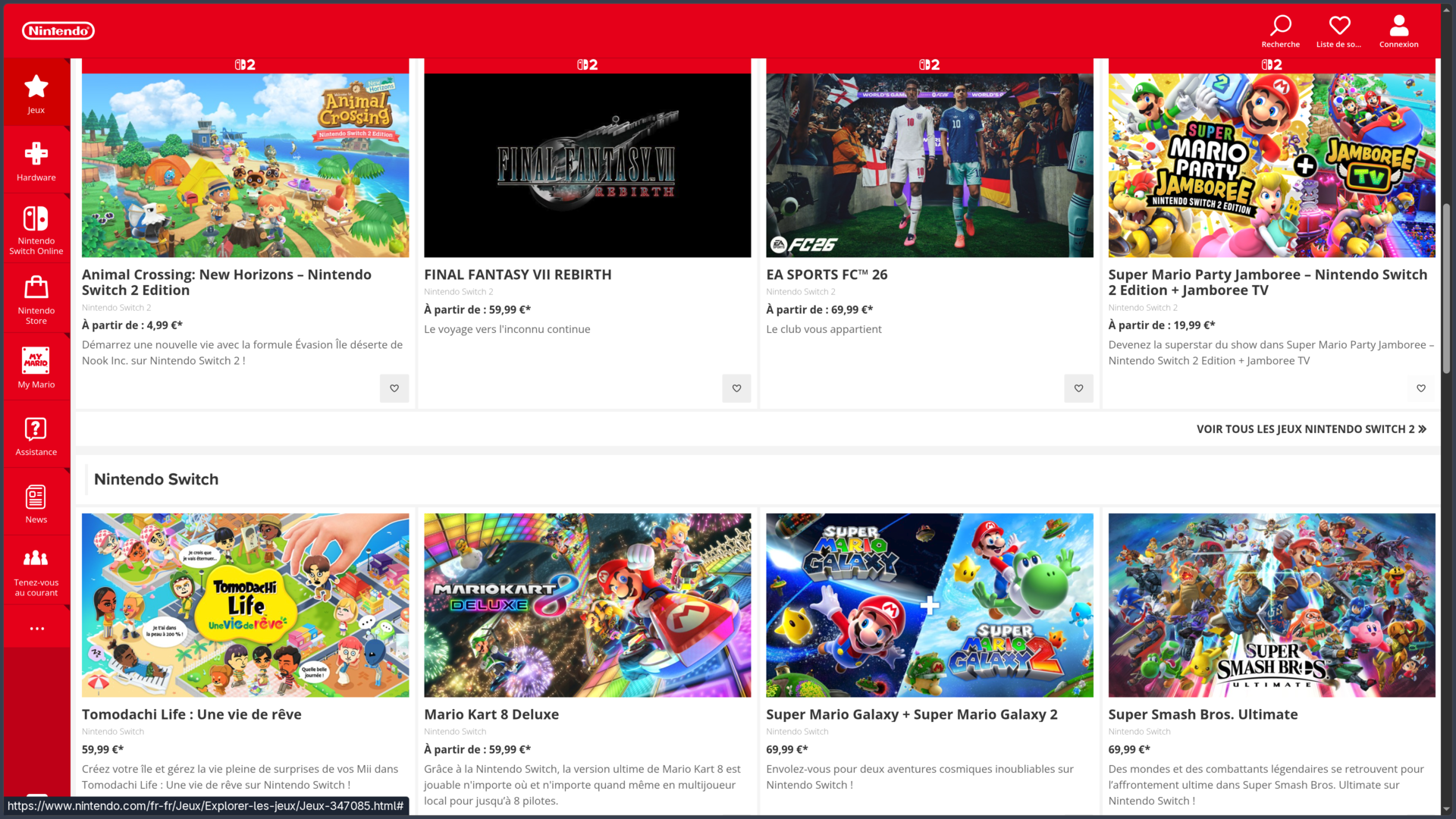Screen dimensions: 1456x819
Task: Open News in the sidebar
Action: point(36,503)
